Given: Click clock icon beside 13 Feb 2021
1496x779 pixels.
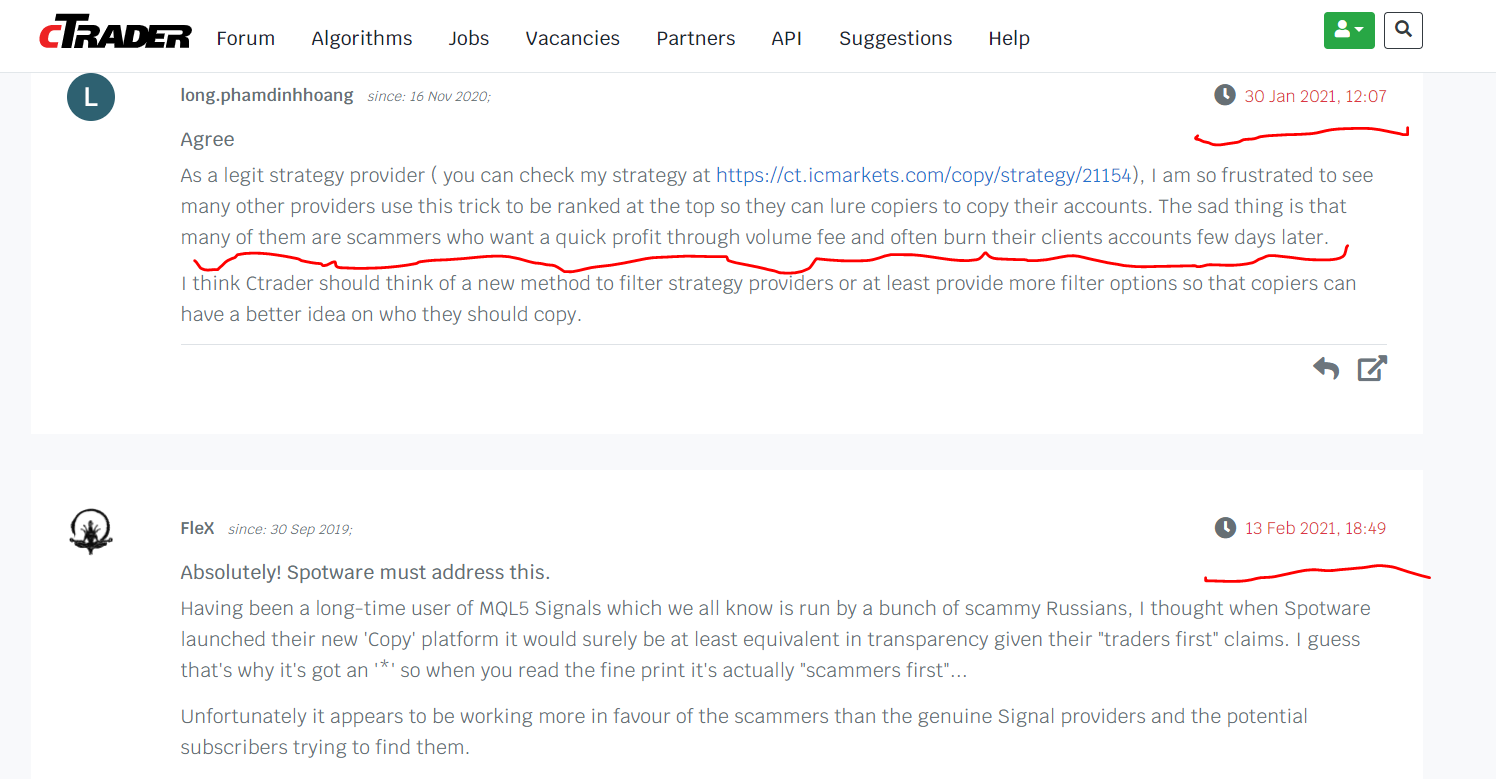Looking at the screenshot, I should click(1225, 527).
